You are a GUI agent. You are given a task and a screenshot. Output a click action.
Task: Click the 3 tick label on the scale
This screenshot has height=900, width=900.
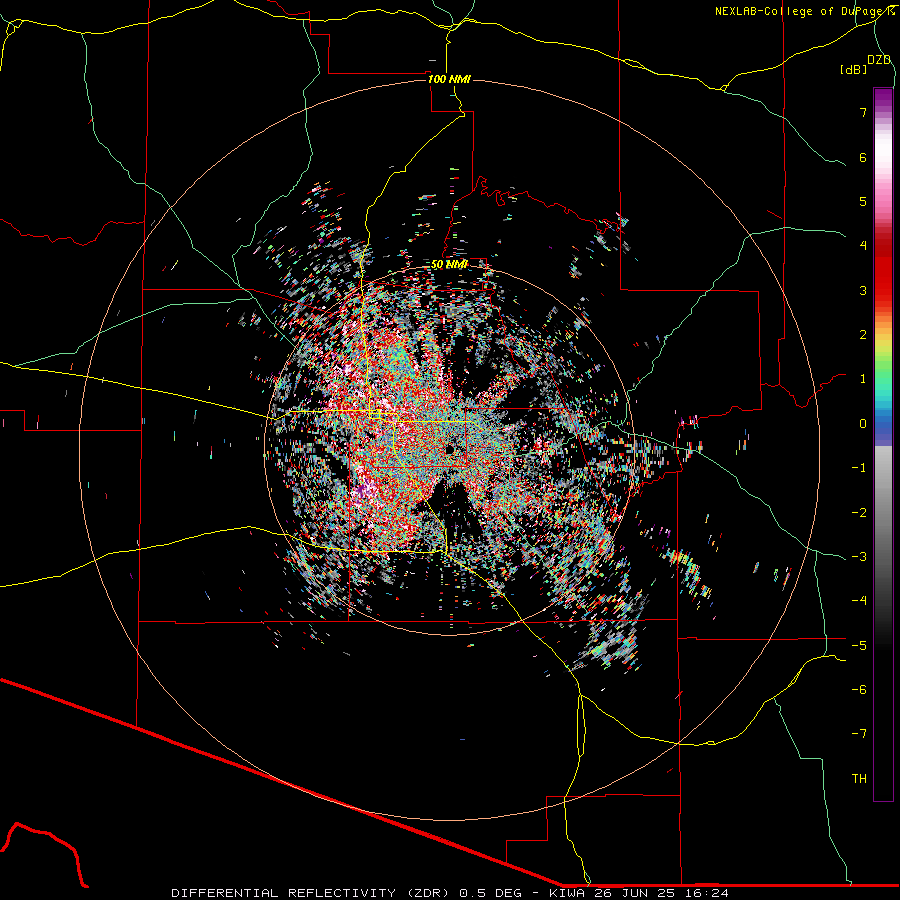coord(863,290)
